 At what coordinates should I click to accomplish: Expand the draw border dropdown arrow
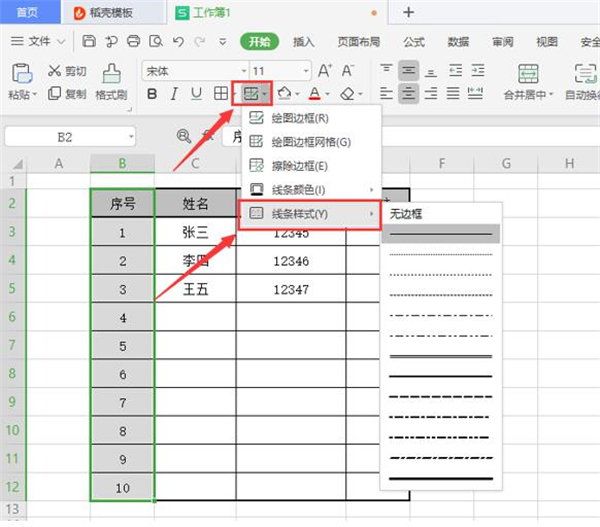coord(264,94)
